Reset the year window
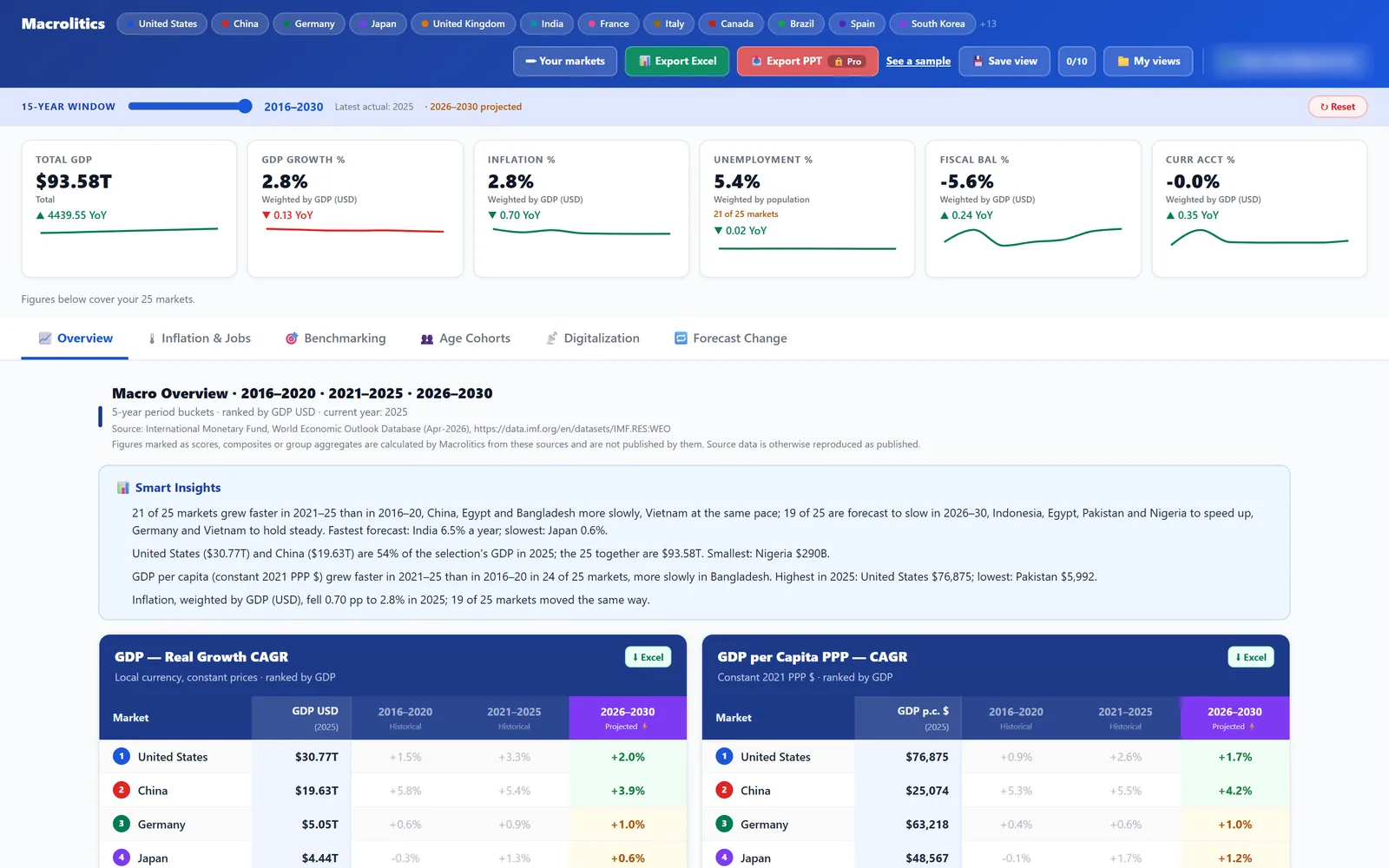Screen dimensions: 1389x868 tap(1338, 107)
